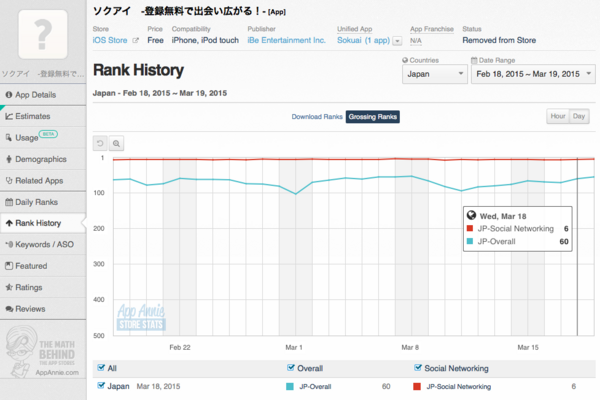Open the Date Range dropdown

point(533,74)
